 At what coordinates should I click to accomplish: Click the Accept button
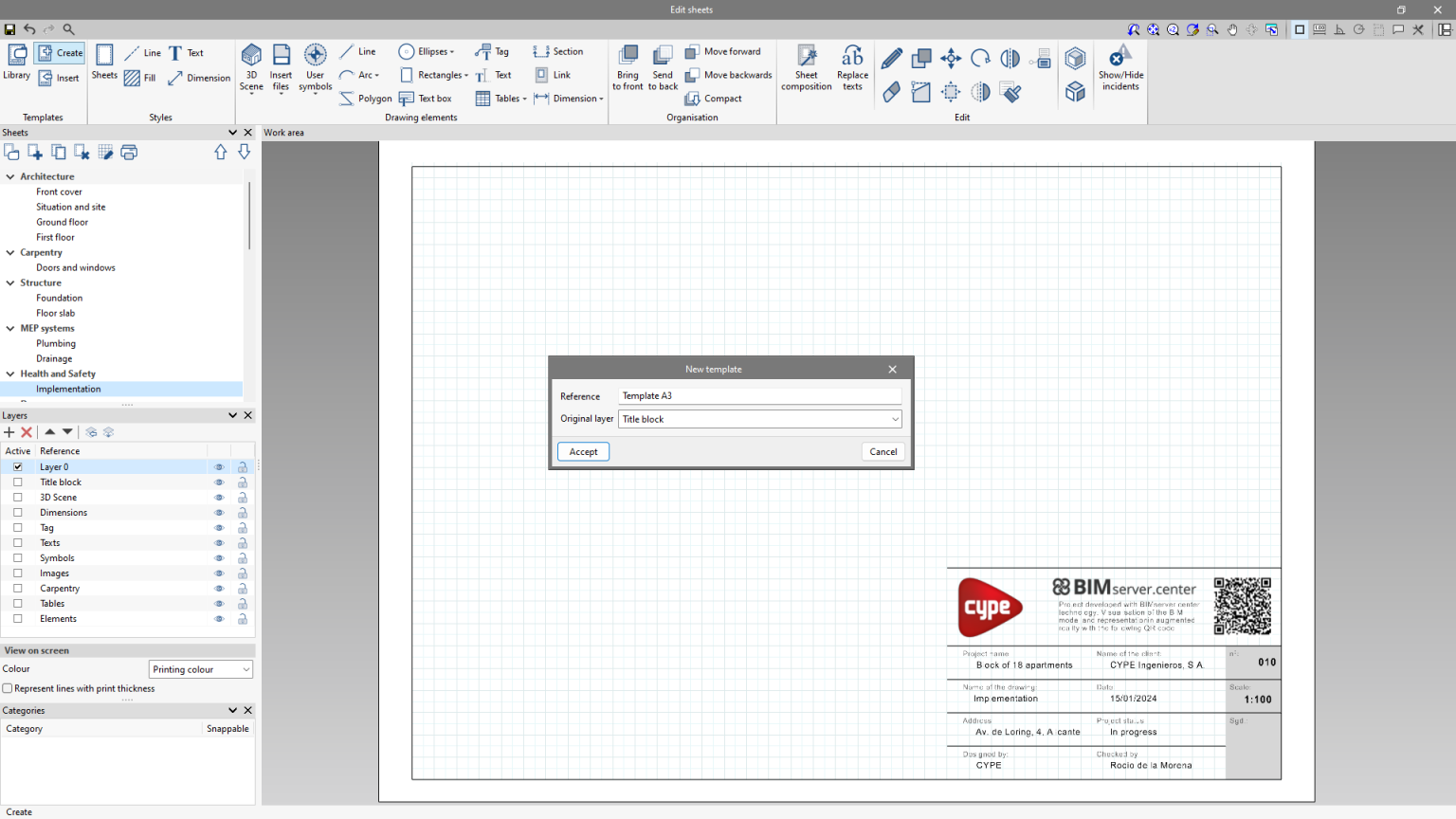(x=583, y=452)
